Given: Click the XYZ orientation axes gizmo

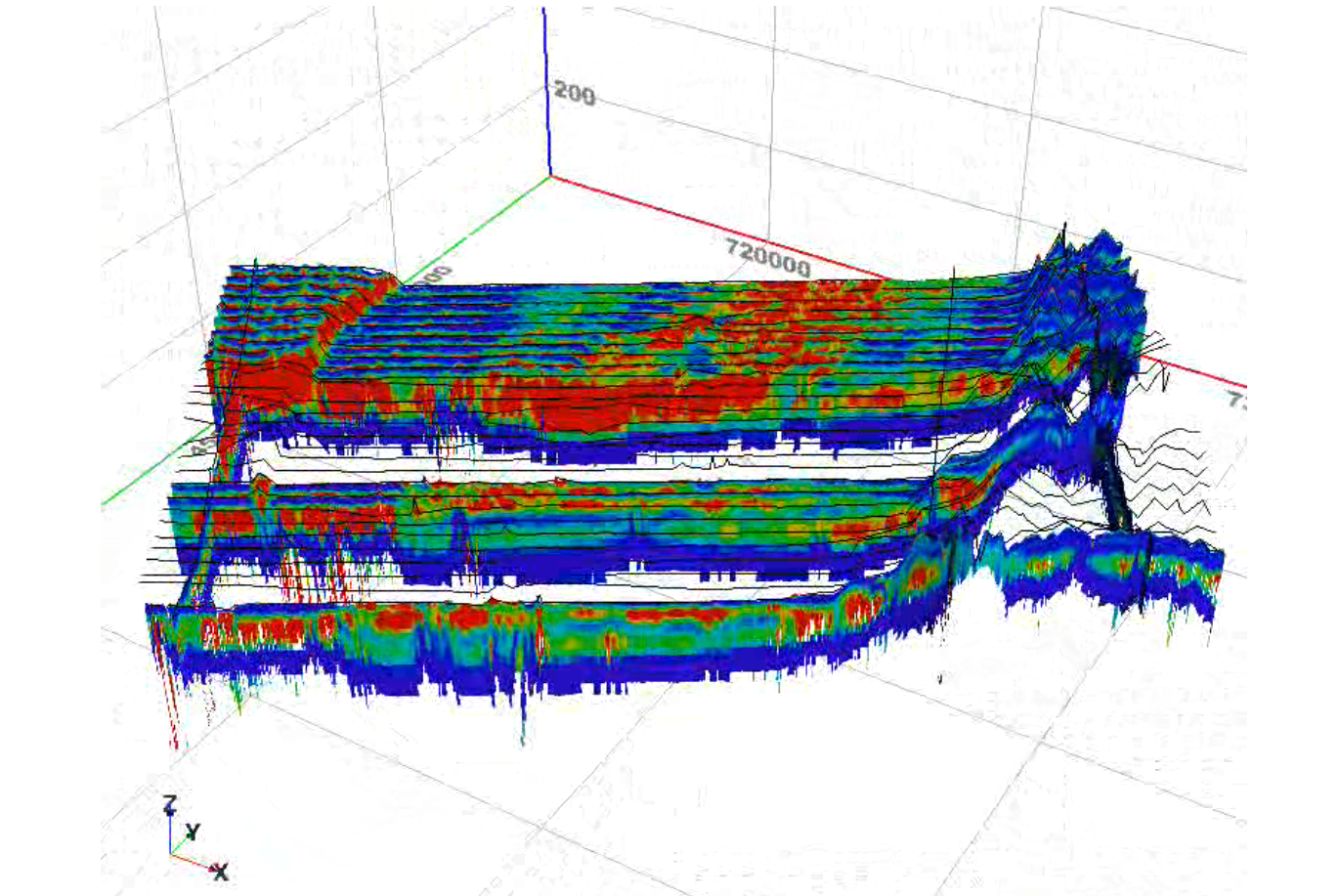Looking at the screenshot, I should (195, 838).
